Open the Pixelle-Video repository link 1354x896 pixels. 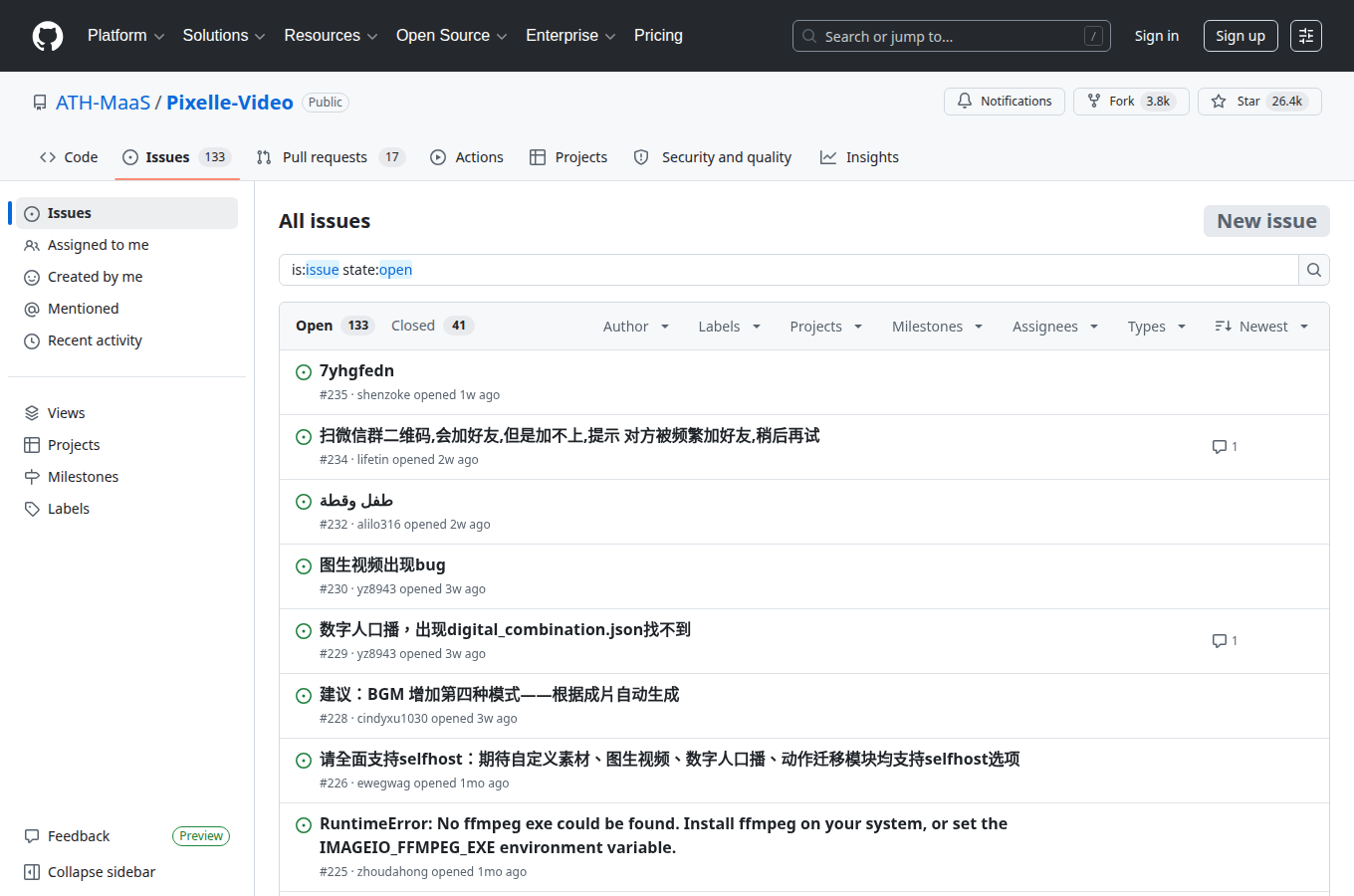pyautogui.click(x=230, y=103)
